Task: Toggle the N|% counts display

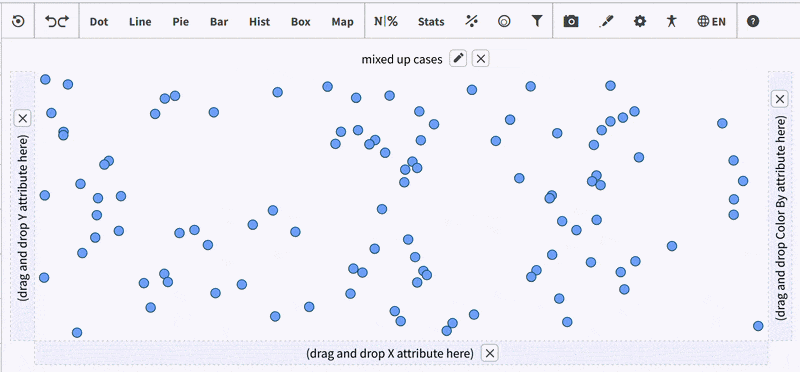Action: [386, 21]
